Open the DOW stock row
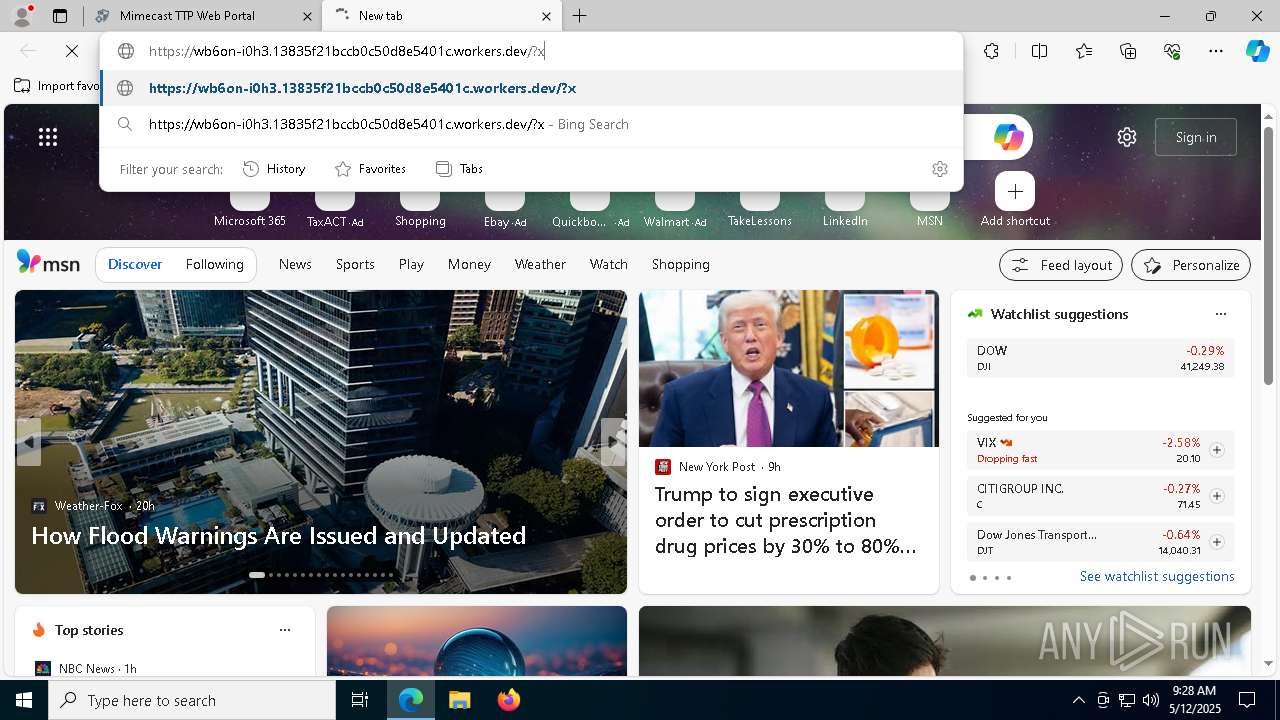Image resolution: width=1280 pixels, height=720 pixels. click(1101, 358)
